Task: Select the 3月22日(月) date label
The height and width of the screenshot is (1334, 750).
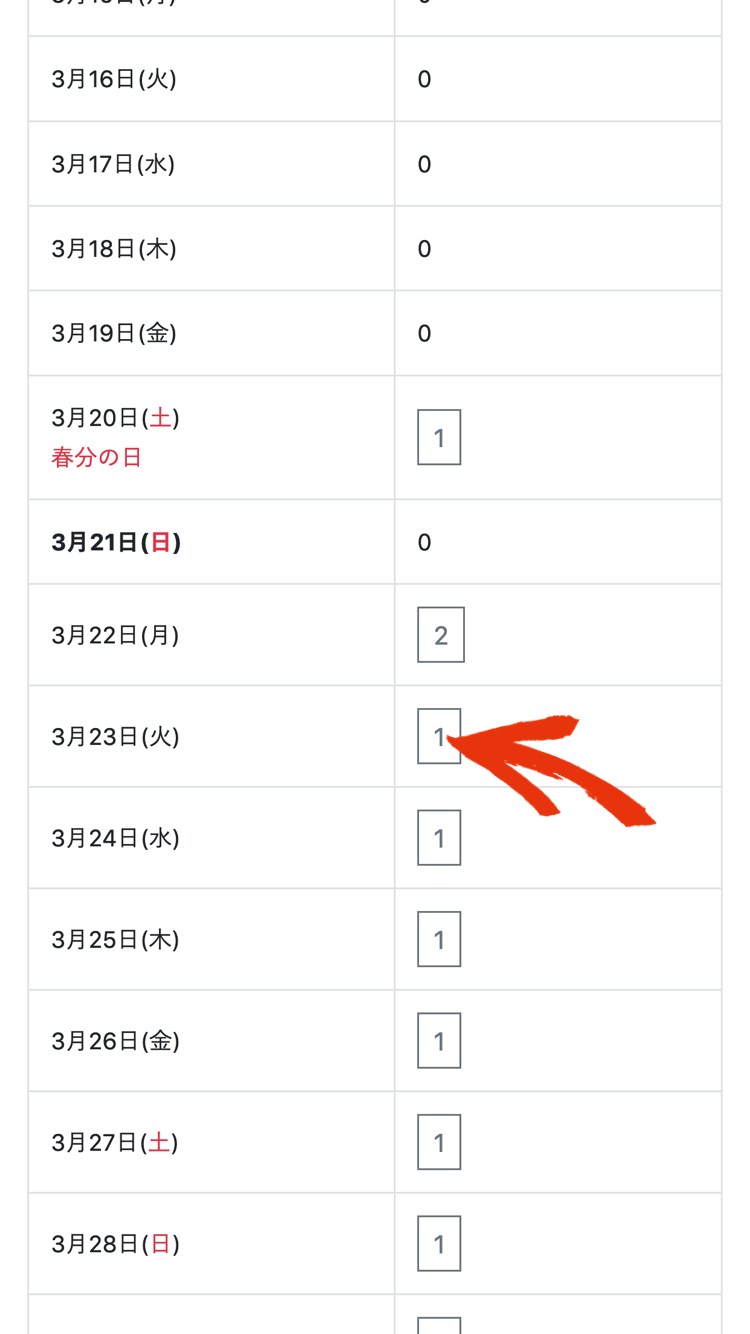Action: [x=115, y=635]
